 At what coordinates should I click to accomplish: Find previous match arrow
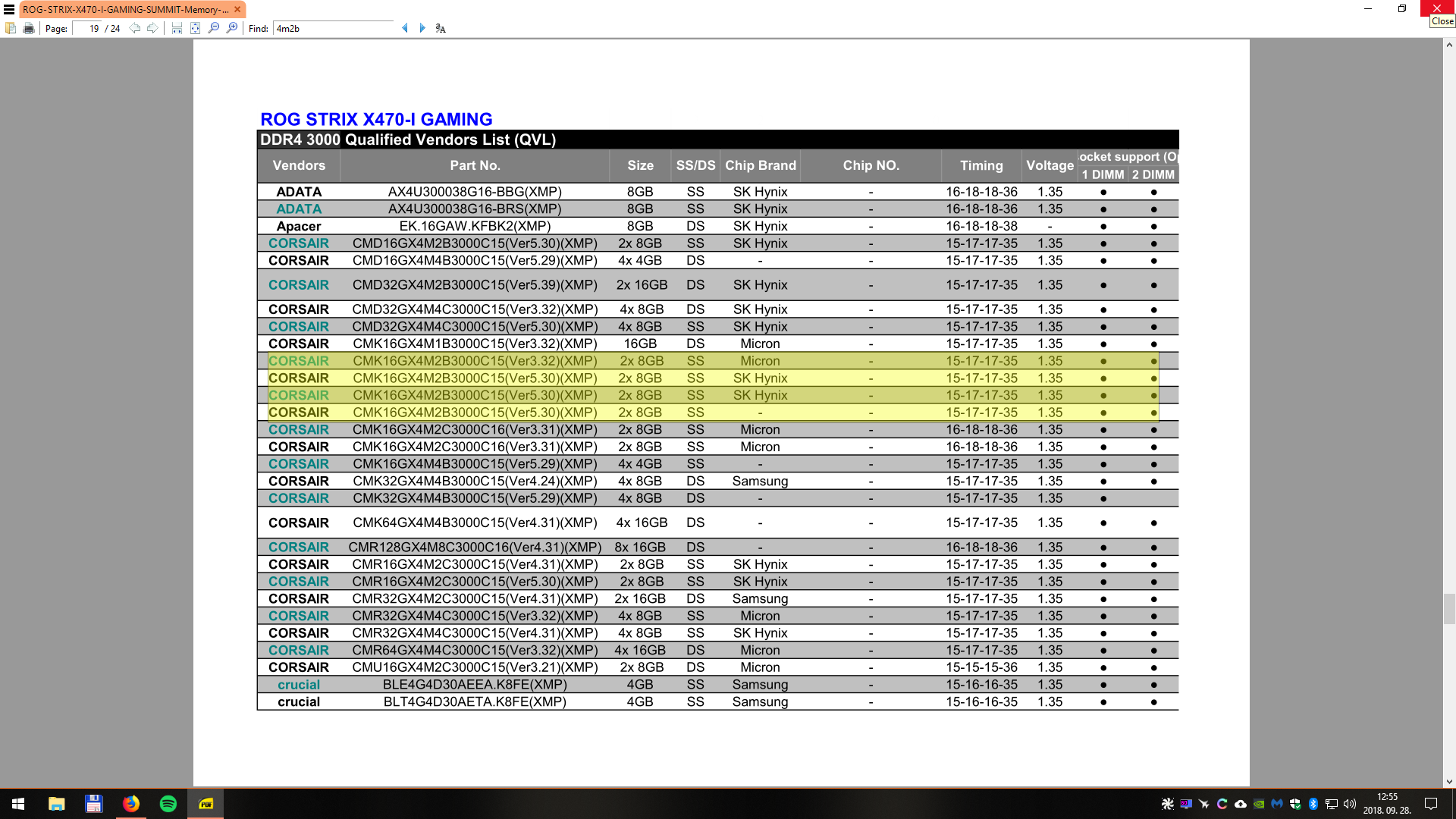[x=404, y=28]
